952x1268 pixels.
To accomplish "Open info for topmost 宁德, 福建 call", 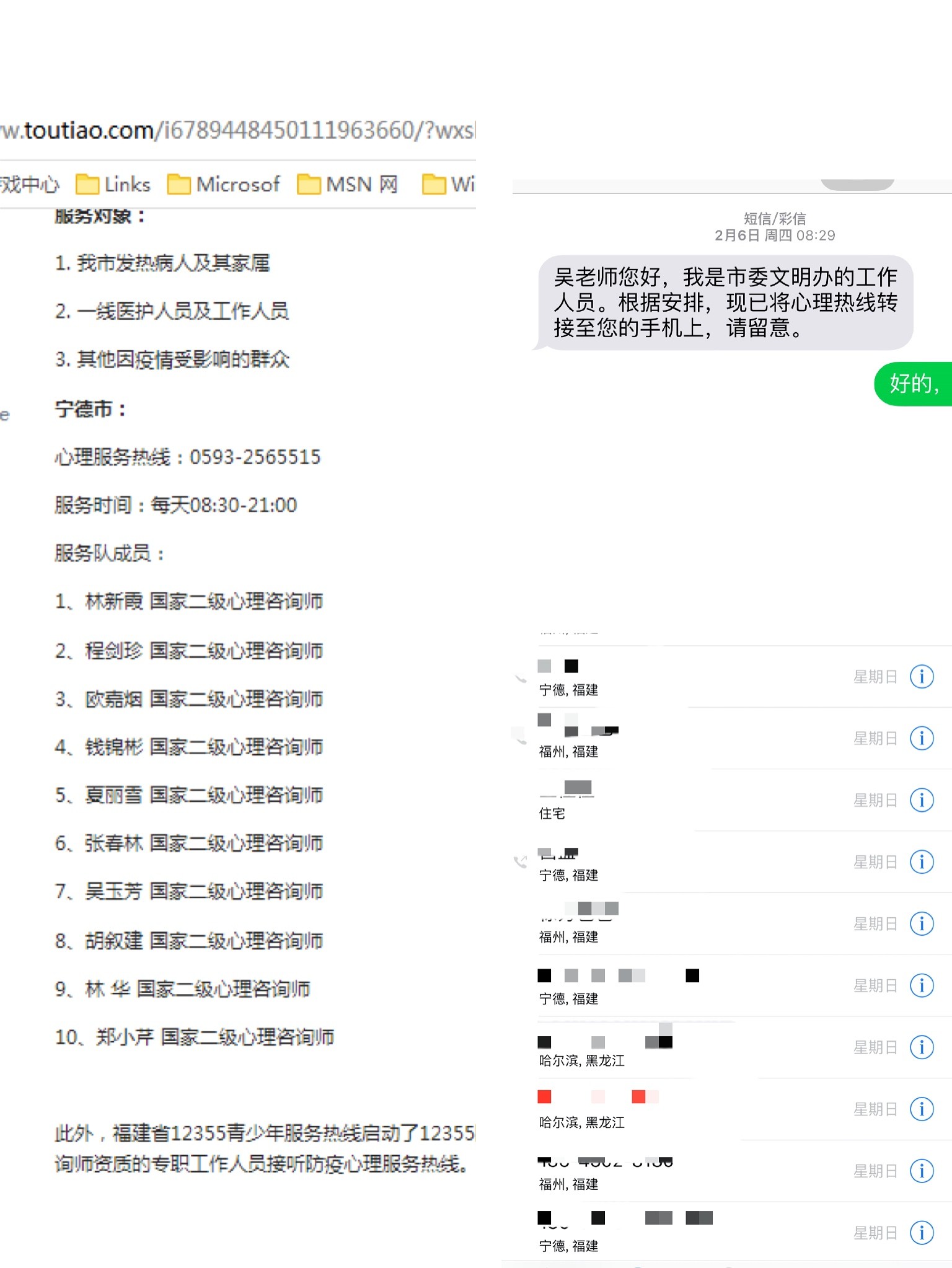I will 922,676.
